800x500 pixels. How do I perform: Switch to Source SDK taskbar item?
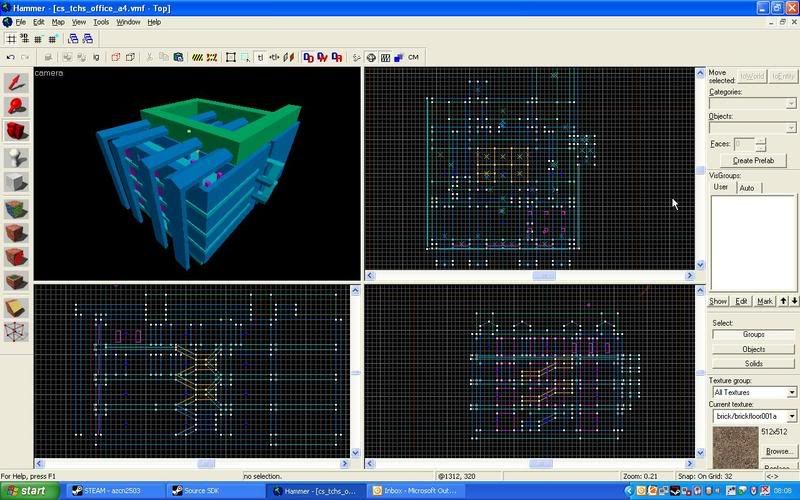(215, 491)
